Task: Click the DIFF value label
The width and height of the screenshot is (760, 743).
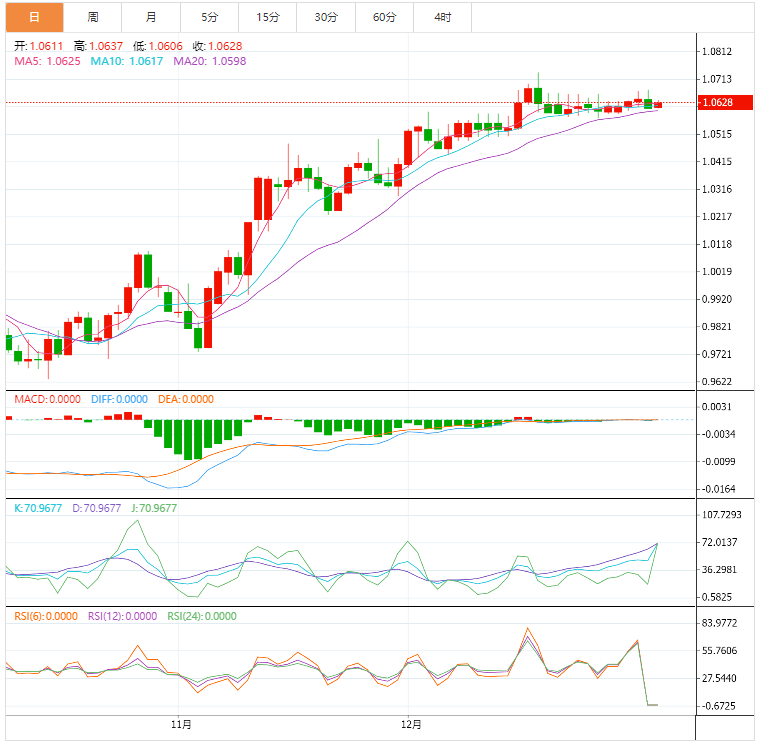Action: click(119, 399)
